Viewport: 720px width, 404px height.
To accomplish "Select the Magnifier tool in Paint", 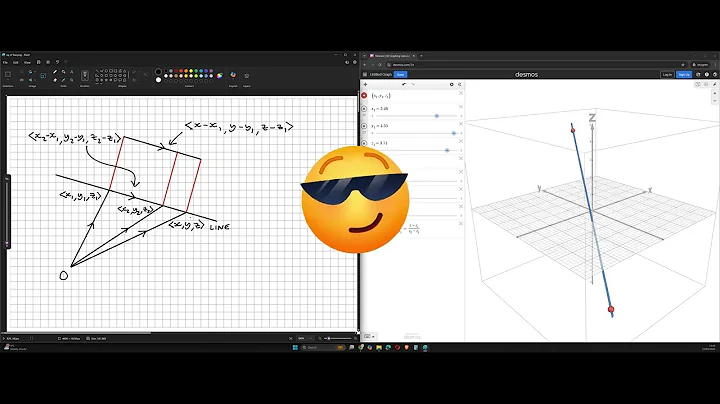I will click(x=72, y=80).
